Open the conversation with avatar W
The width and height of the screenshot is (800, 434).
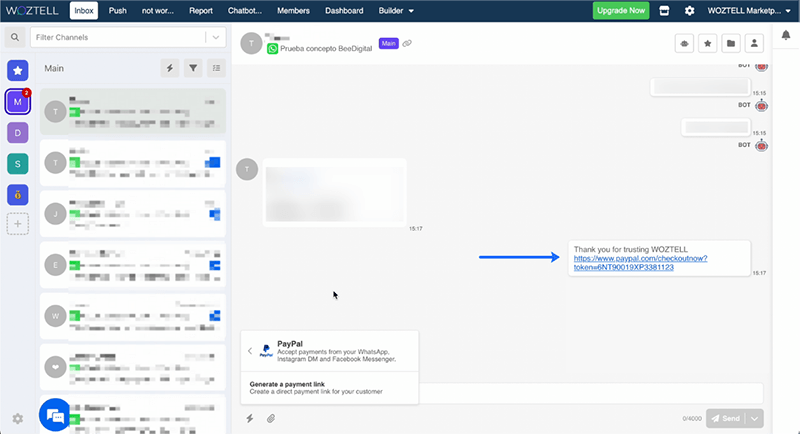pyautogui.click(x=133, y=316)
